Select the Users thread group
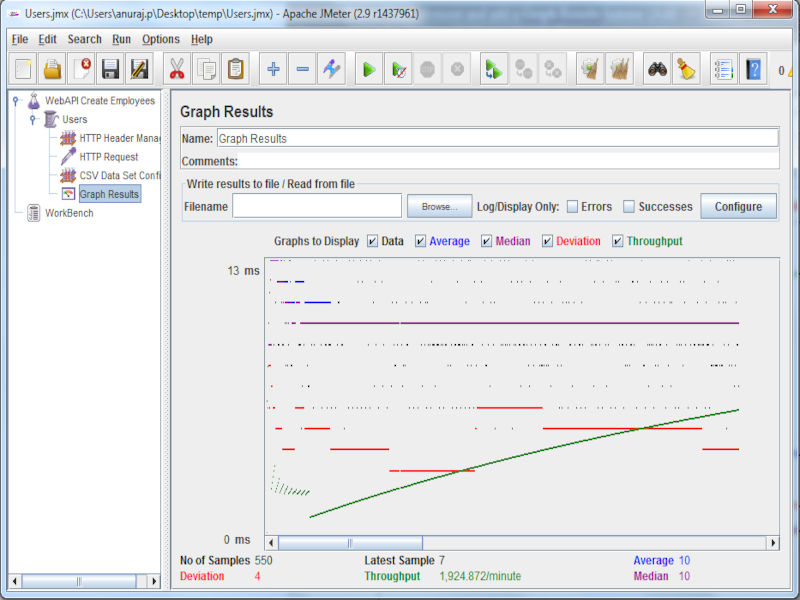The height and width of the screenshot is (600, 800). click(74, 119)
